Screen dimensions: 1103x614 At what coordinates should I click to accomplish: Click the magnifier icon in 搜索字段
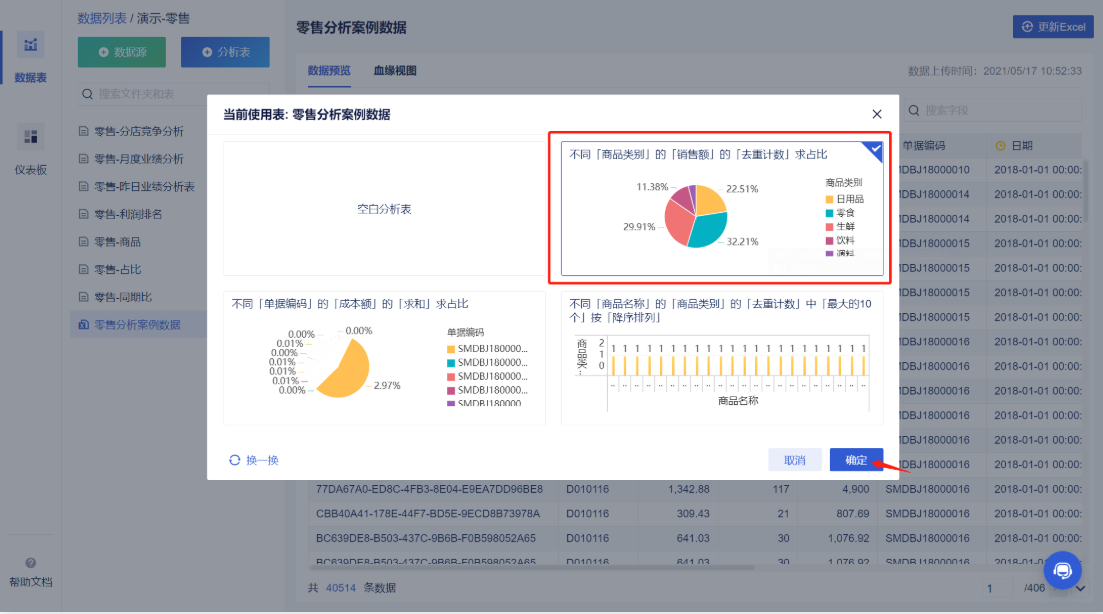point(914,110)
